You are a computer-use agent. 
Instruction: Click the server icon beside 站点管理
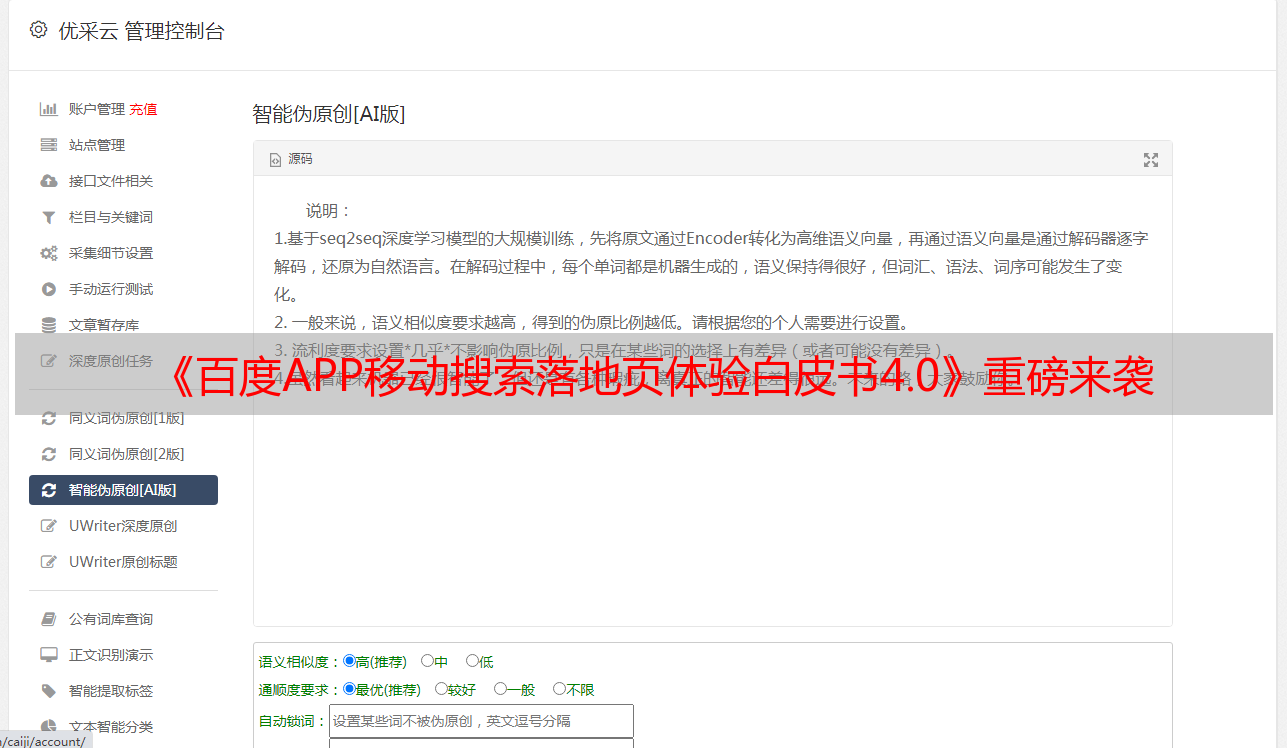(x=48, y=145)
